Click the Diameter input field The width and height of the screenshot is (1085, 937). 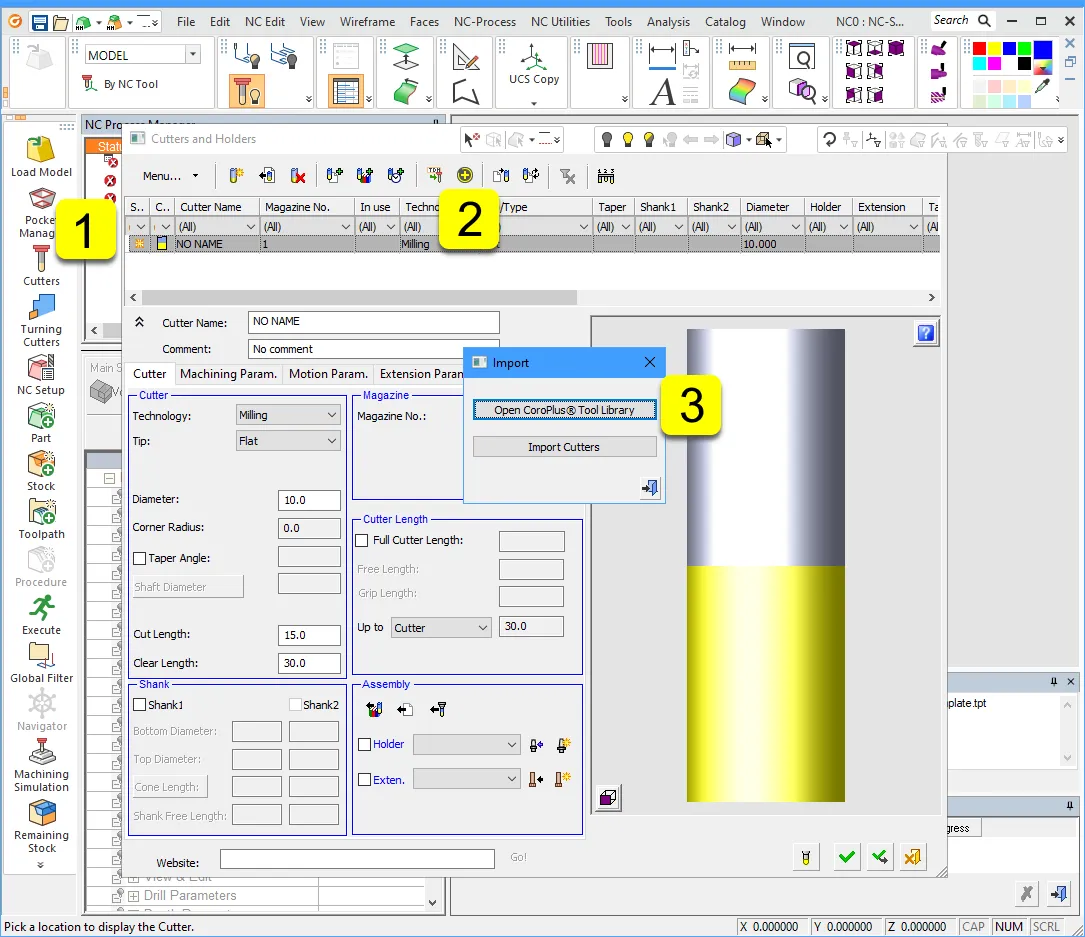pos(309,500)
